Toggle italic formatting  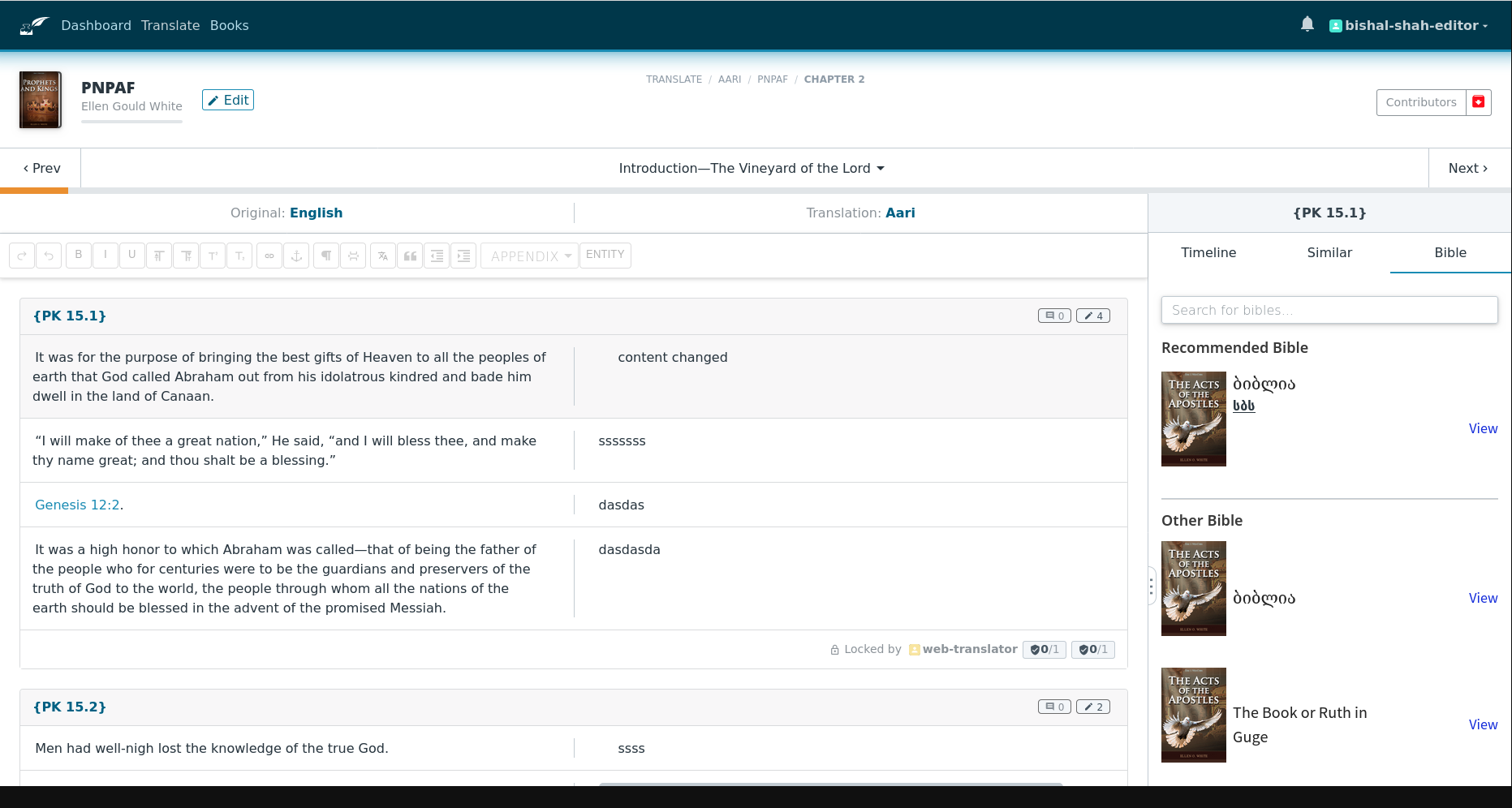(106, 255)
